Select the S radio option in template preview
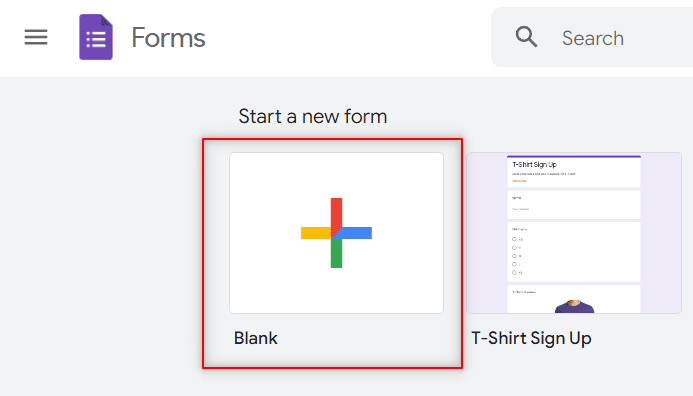The width and height of the screenshot is (693, 396). pyautogui.click(x=514, y=248)
